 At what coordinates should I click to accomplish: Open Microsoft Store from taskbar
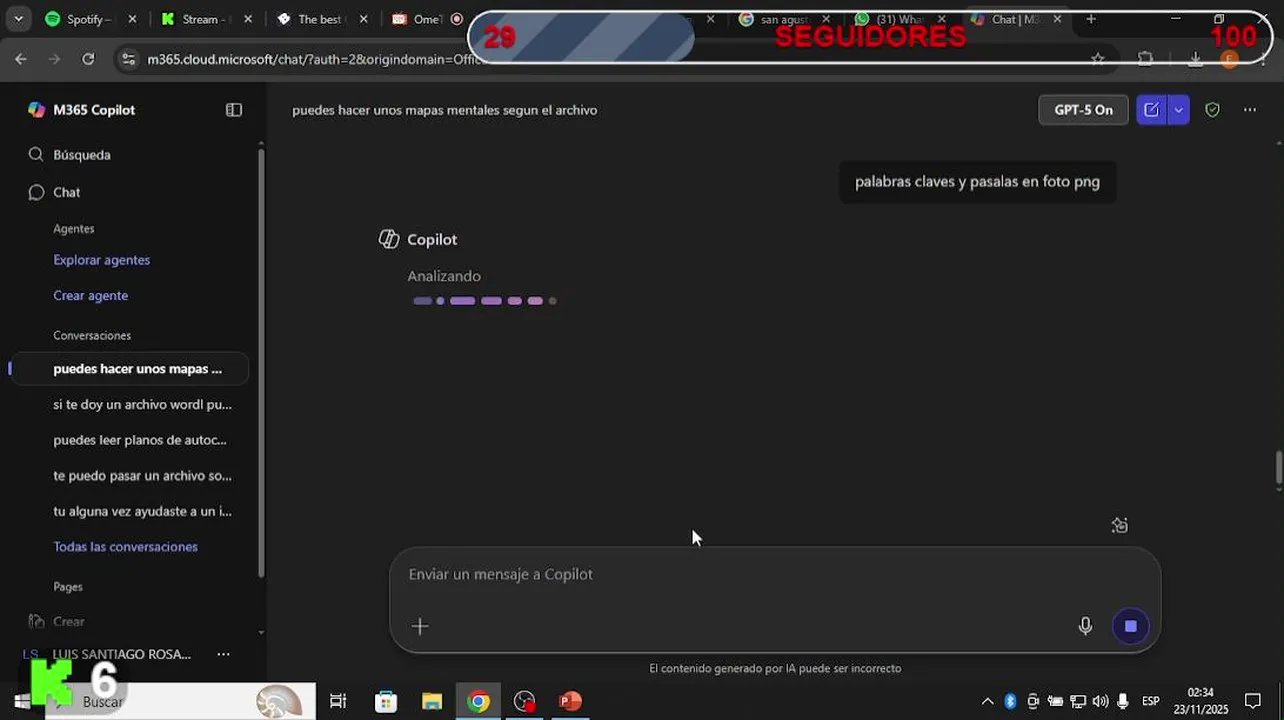pos(386,701)
